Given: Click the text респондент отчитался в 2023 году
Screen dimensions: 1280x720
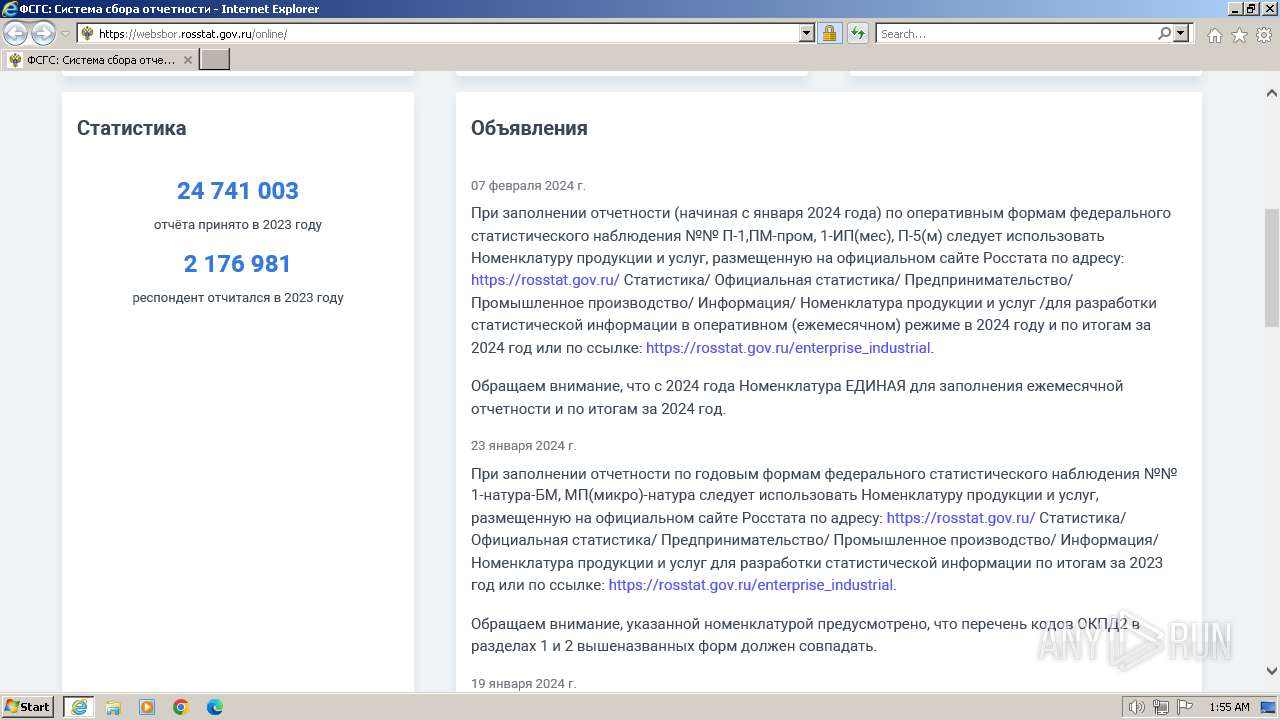Looking at the screenshot, I should pos(238,298).
